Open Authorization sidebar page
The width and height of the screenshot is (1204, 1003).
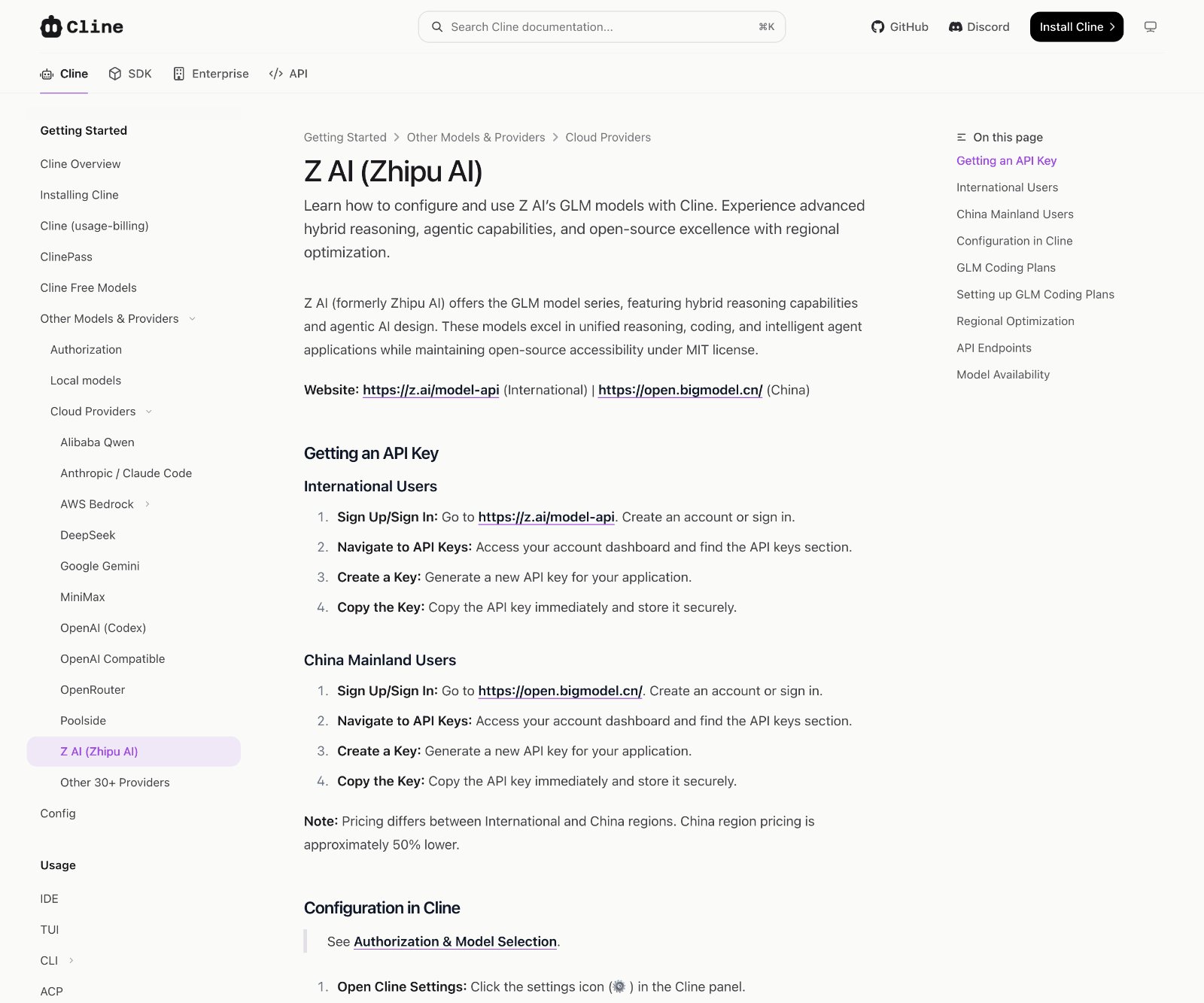coord(86,350)
